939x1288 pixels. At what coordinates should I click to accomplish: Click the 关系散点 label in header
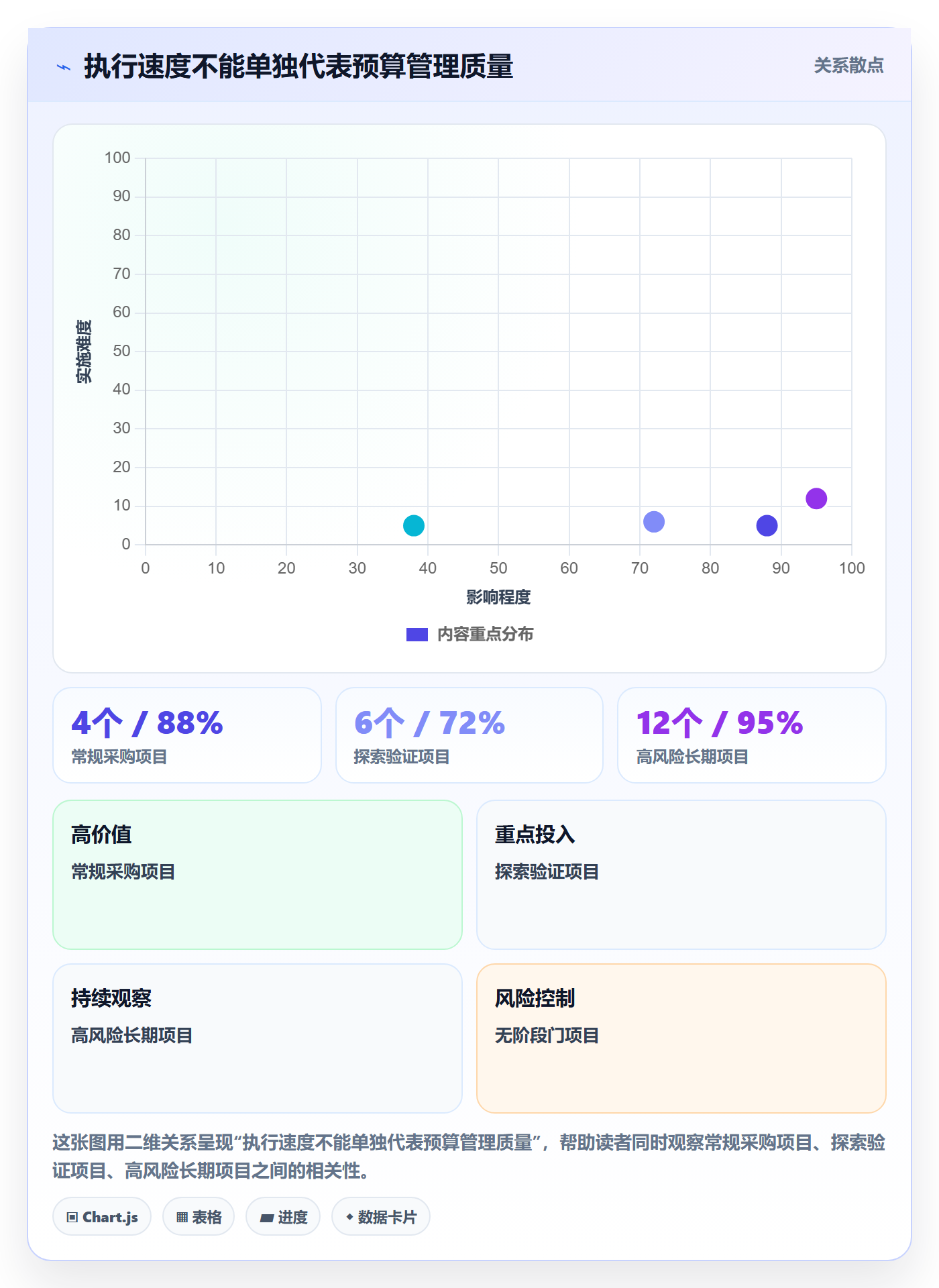pyautogui.click(x=848, y=66)
